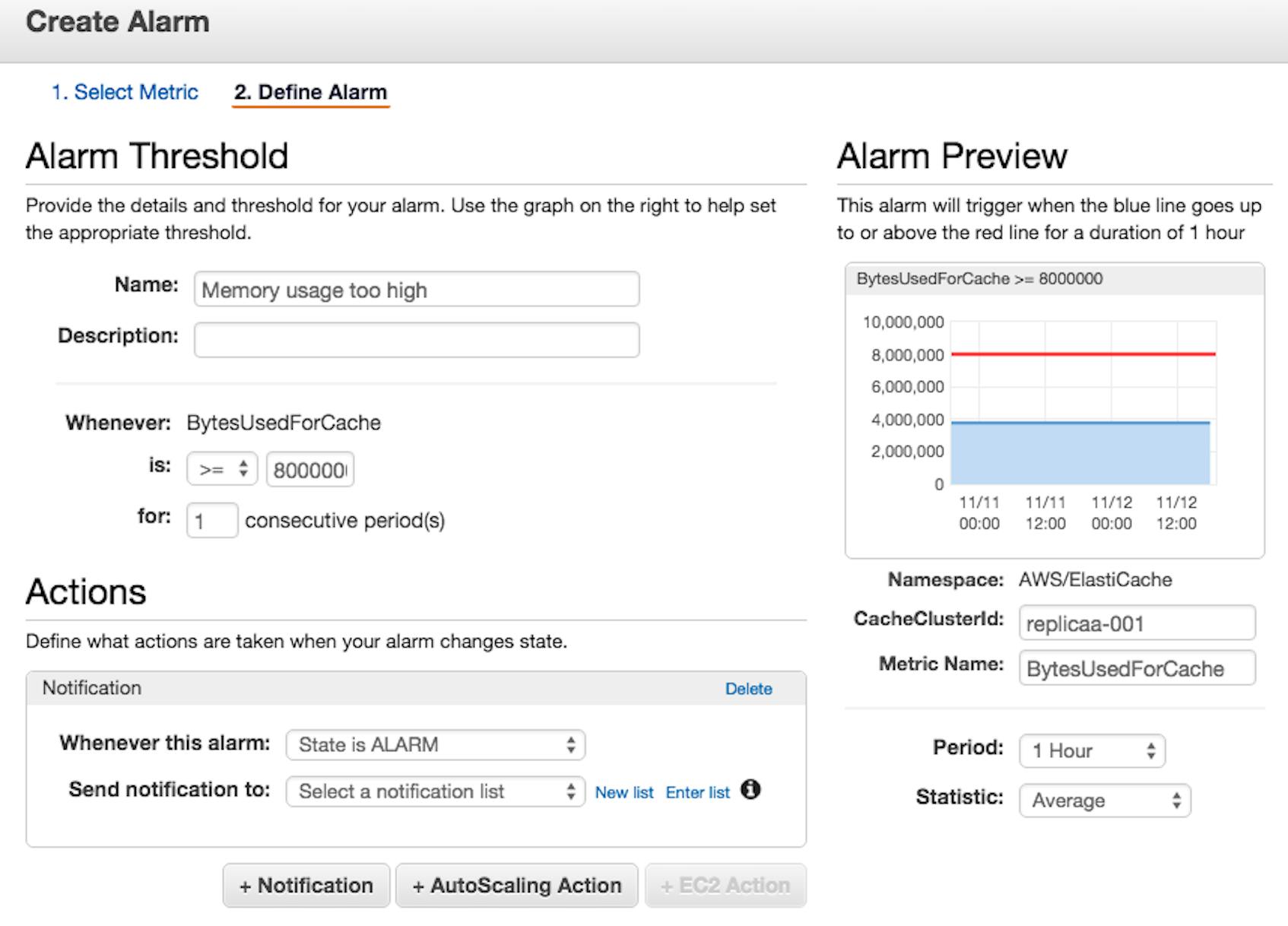The height and width of the screenshot is (926, 1288).
Task: Open the "Select a notification list" dropdown
Action: click(434, 791)
